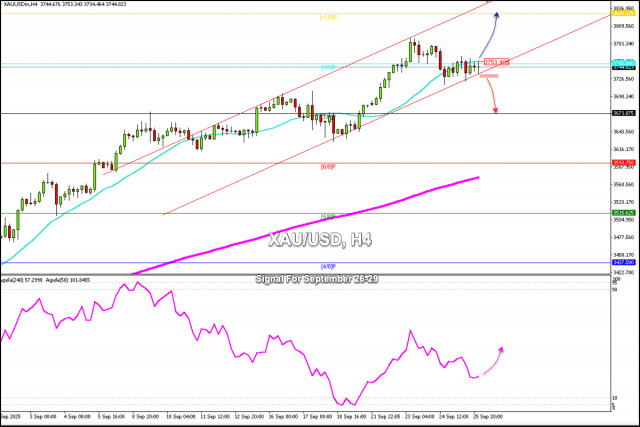Click the 18 Sep 16:00 time label
This screenshot has width=640, height=427.
(351, 416)
